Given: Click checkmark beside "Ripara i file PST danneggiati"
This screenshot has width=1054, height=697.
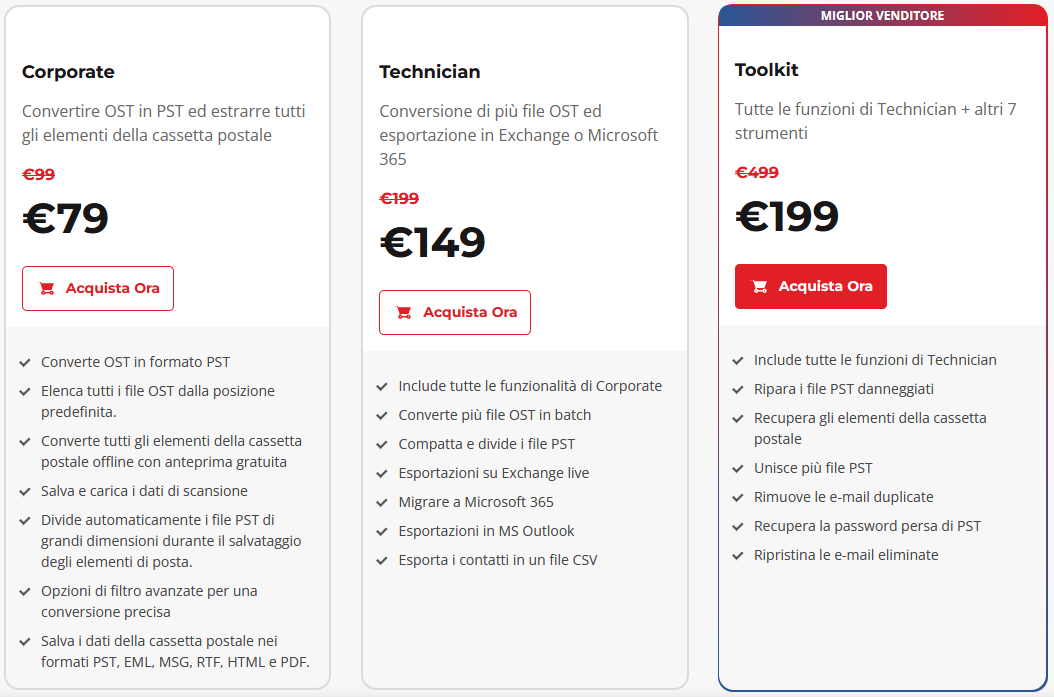Looking at the screenshot, I should [x=738, y=389].
